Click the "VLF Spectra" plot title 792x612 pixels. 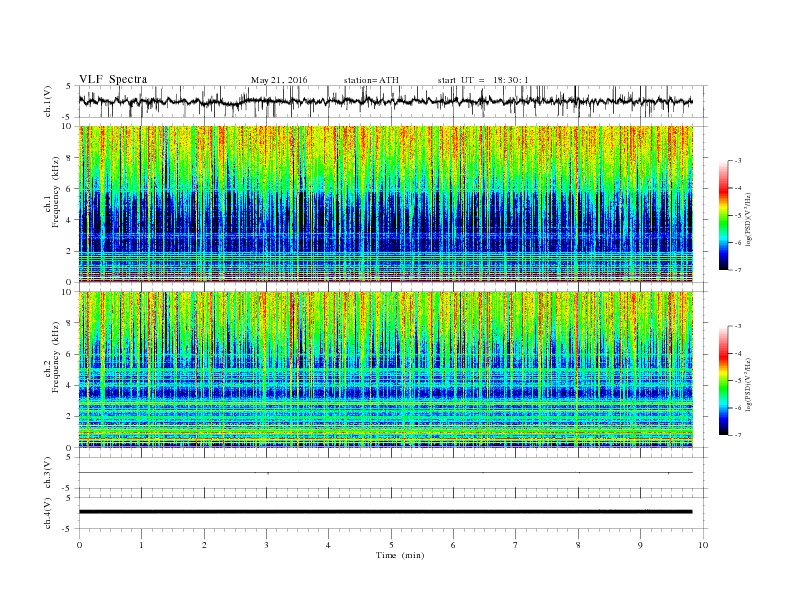coord(113,79)
